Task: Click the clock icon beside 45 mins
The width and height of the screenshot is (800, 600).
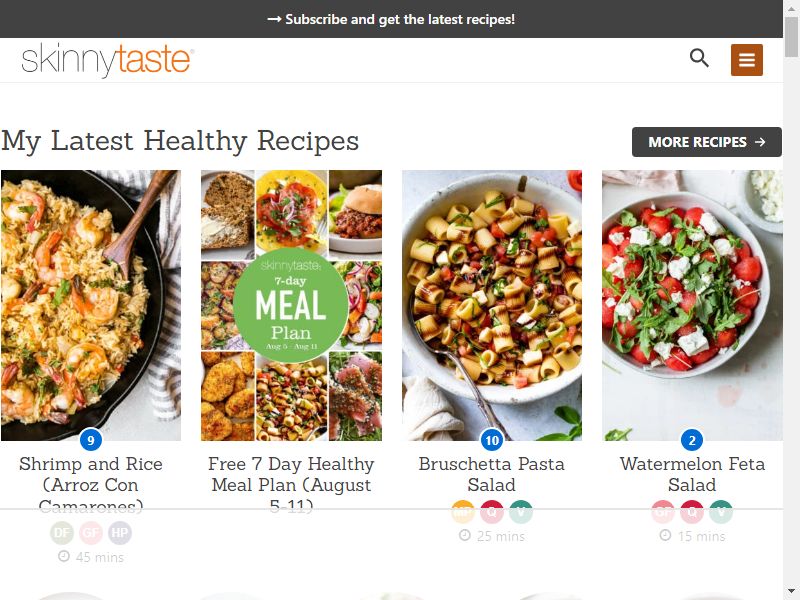Action: pyautogui.click(x=64, y=556)
